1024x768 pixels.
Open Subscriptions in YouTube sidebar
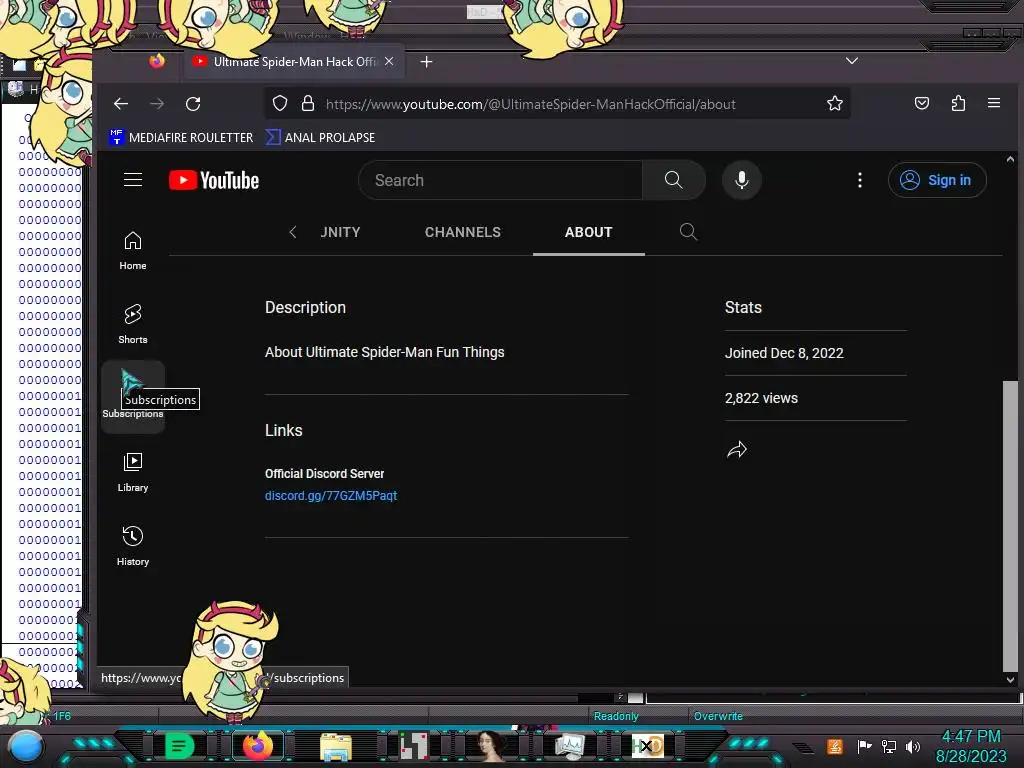[133, 396]
